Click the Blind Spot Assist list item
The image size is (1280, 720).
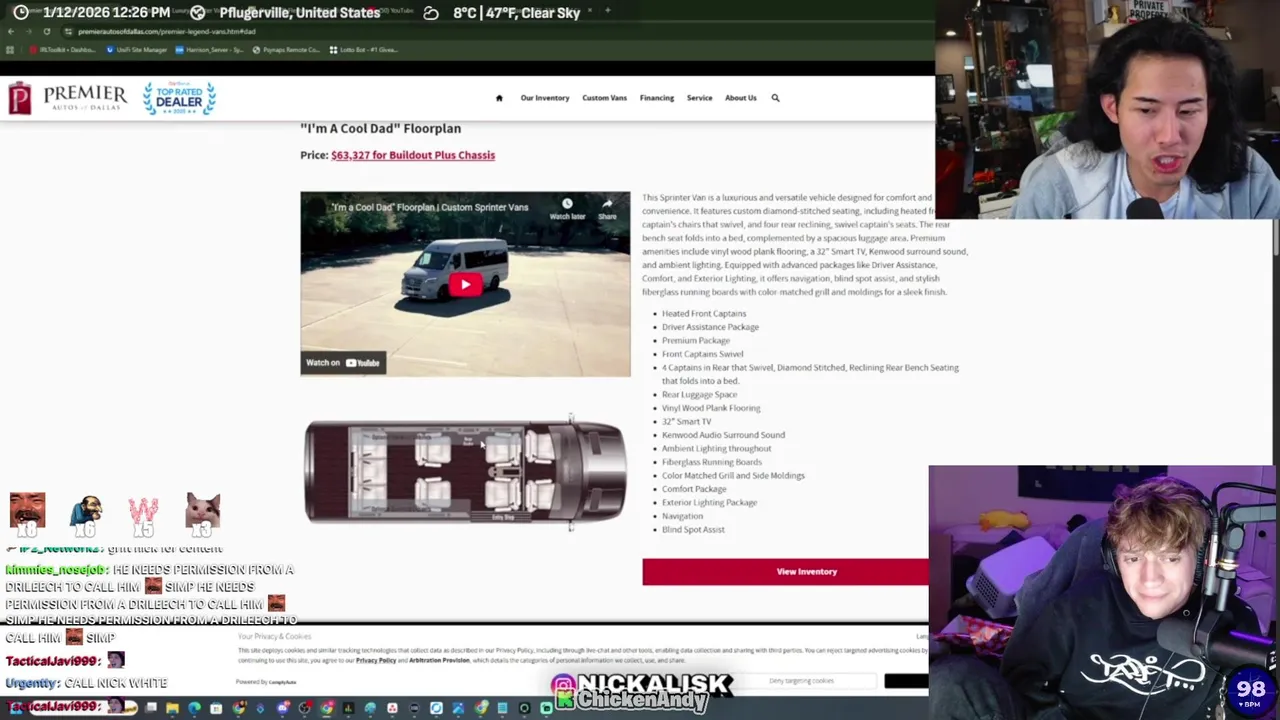coord(693,529)
